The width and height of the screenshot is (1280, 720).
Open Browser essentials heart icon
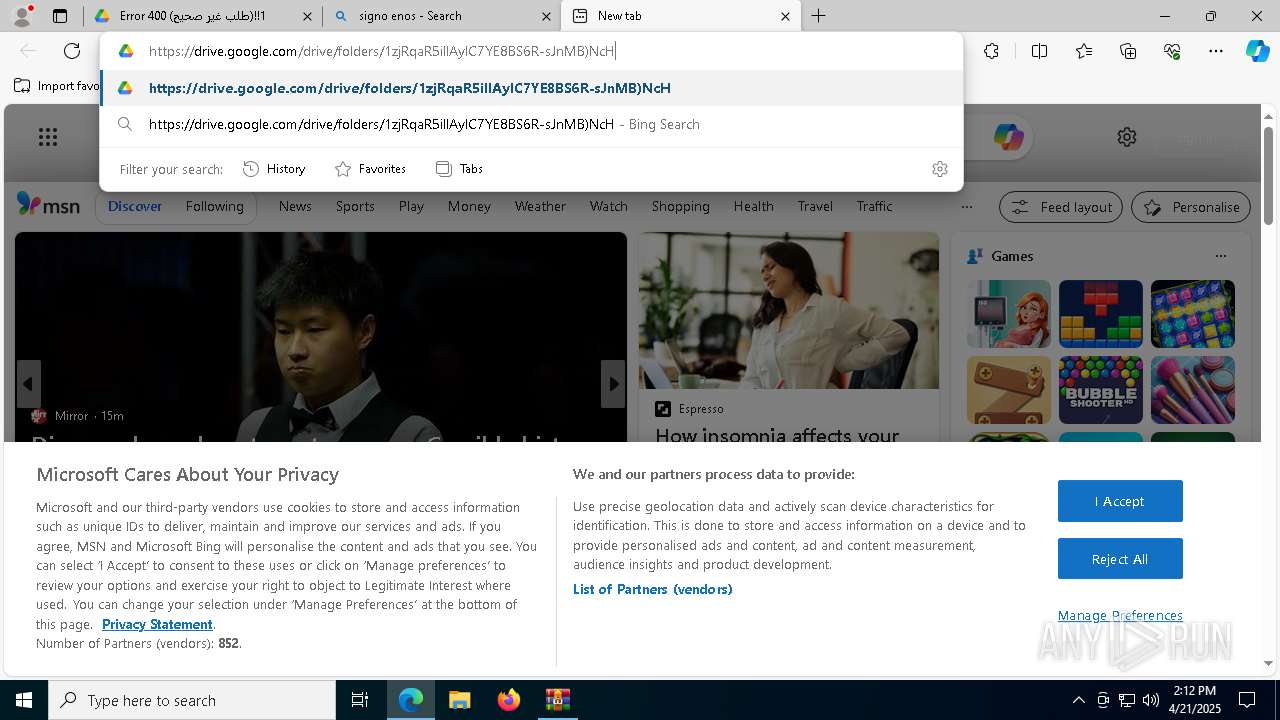tap(1172, 51)
